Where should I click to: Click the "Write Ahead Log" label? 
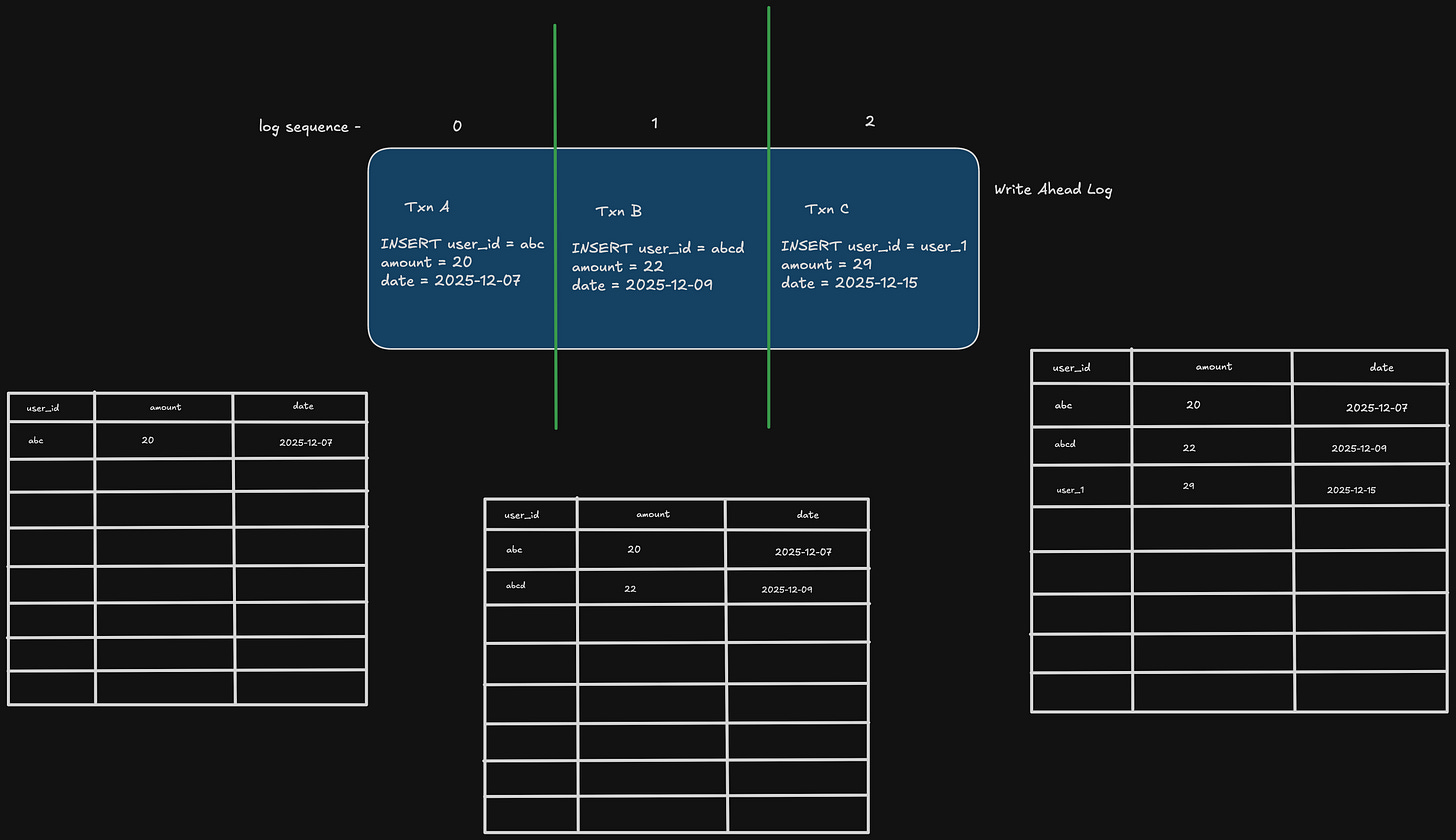(1053, 190)
